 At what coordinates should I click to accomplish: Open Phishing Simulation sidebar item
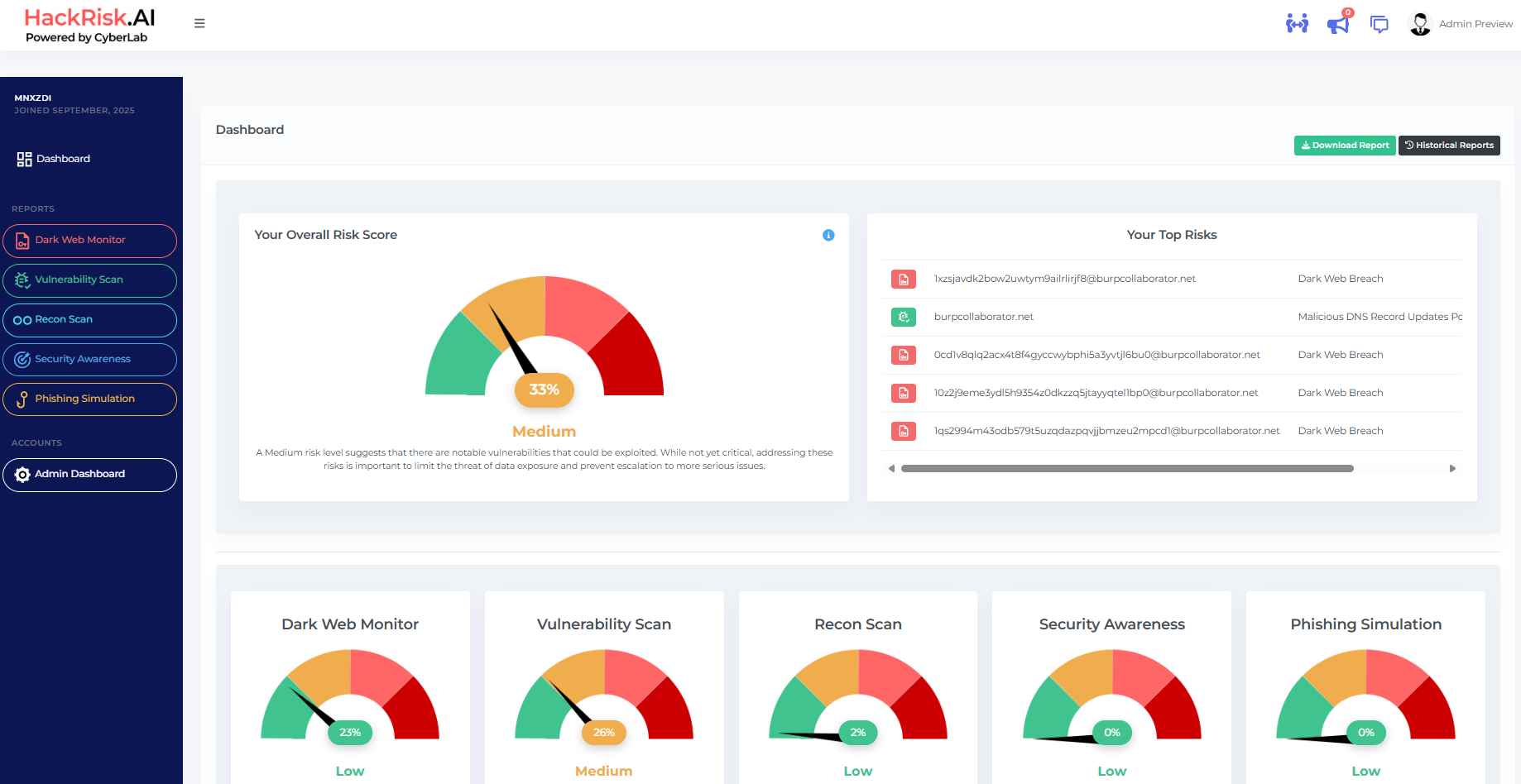click(x=89, y=399)
